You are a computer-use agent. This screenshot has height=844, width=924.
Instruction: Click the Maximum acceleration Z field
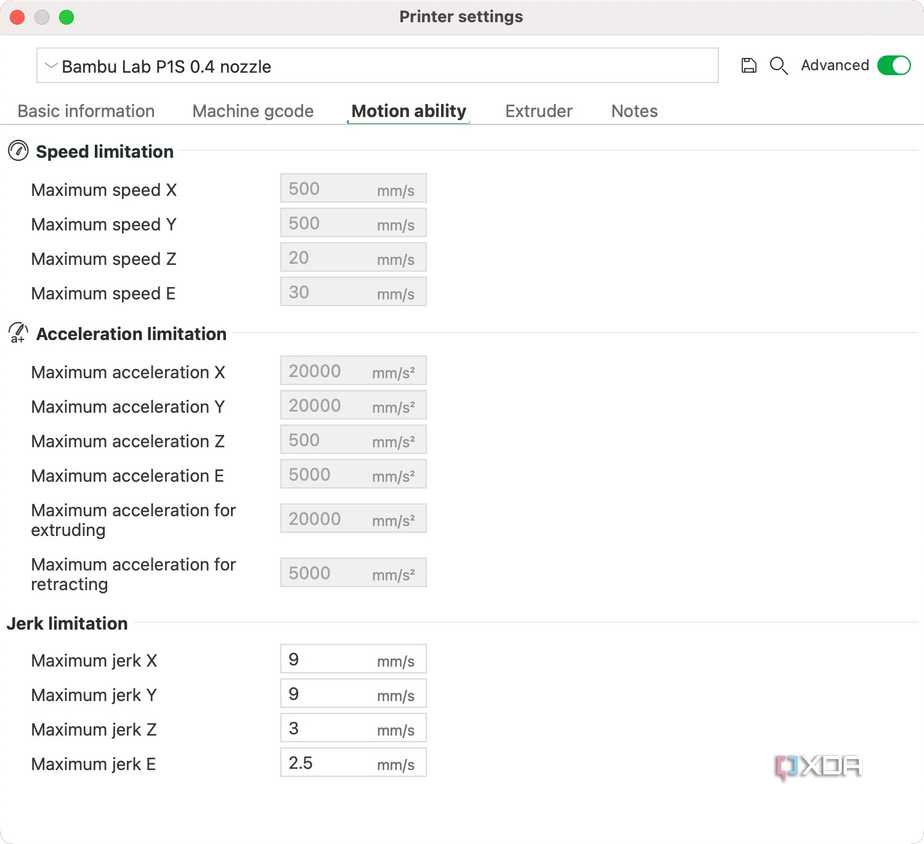click(x=353, y=440)
